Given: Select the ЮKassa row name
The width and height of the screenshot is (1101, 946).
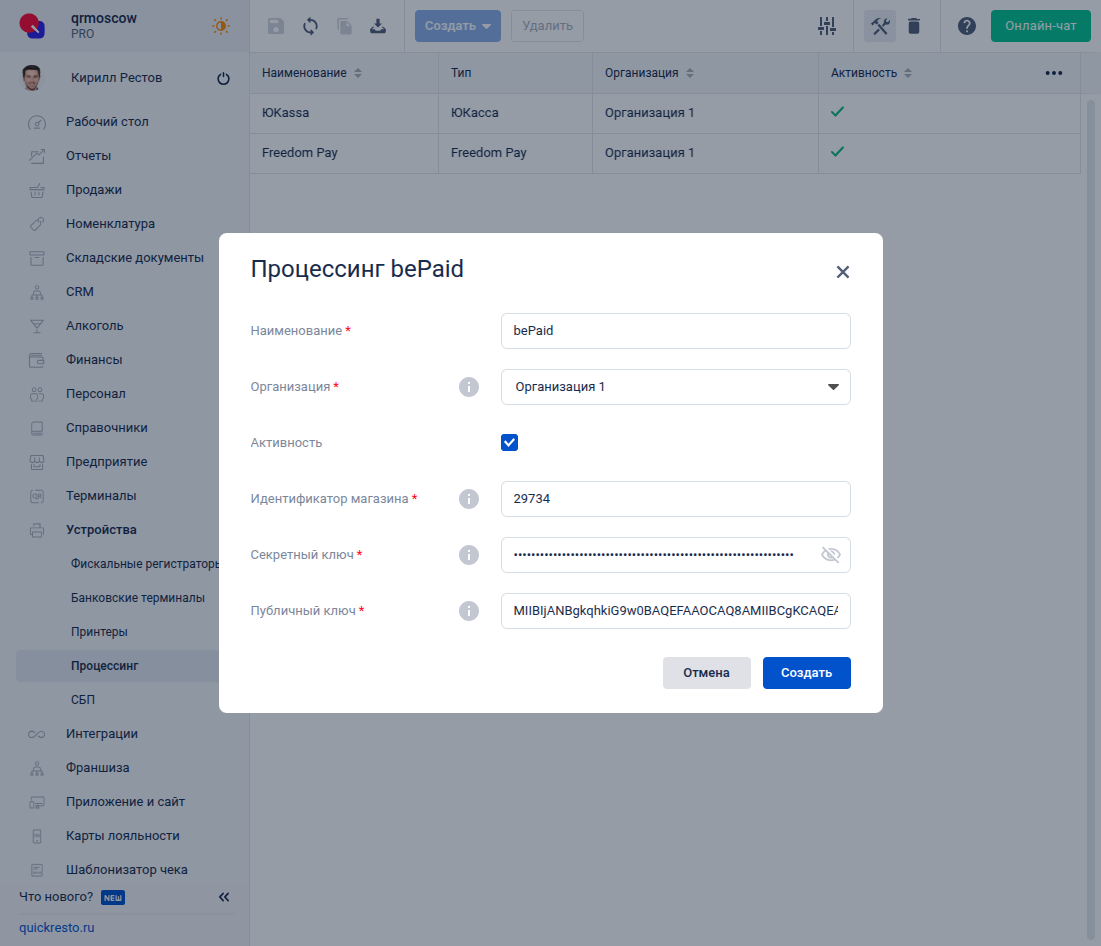Looking at the screenshot, I should tap(285, 113).
